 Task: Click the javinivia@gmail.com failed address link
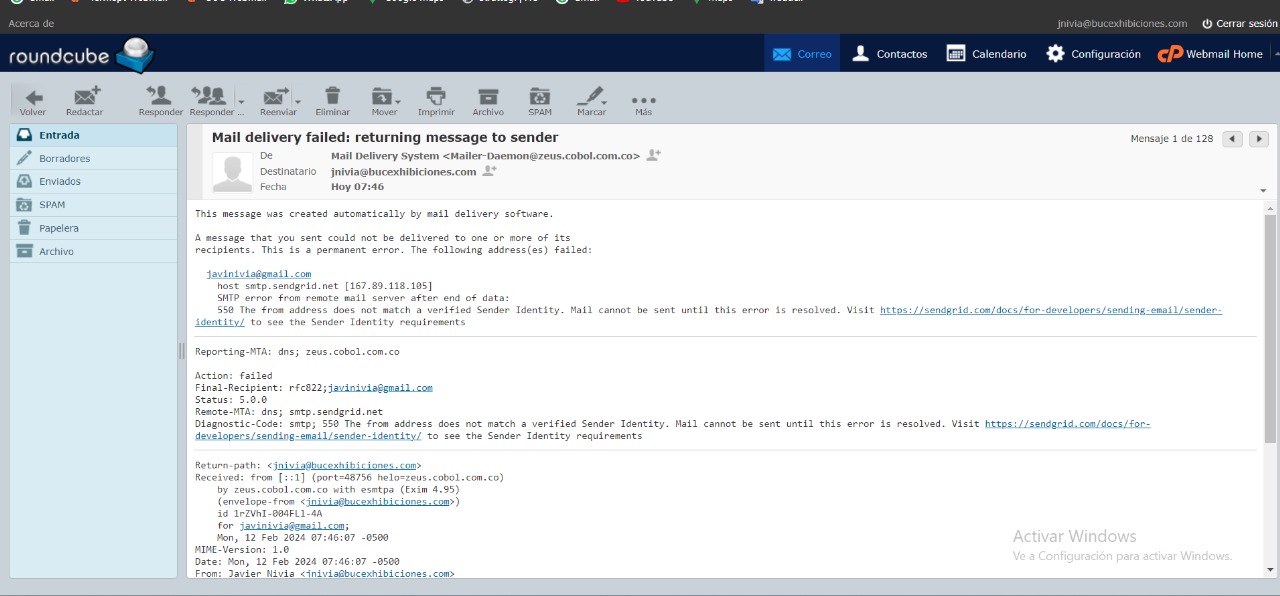259,274
